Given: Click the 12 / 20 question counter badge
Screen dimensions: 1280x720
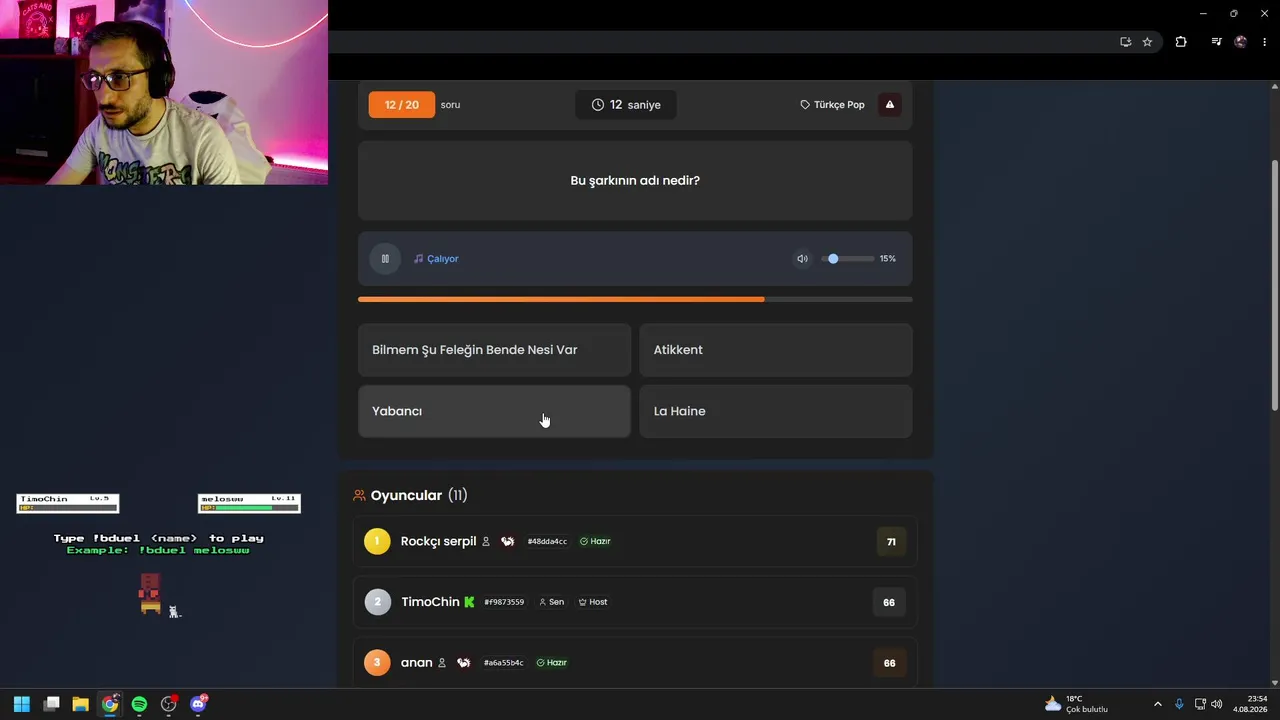Looking at the screenshot, I should [x=402, y=105].
